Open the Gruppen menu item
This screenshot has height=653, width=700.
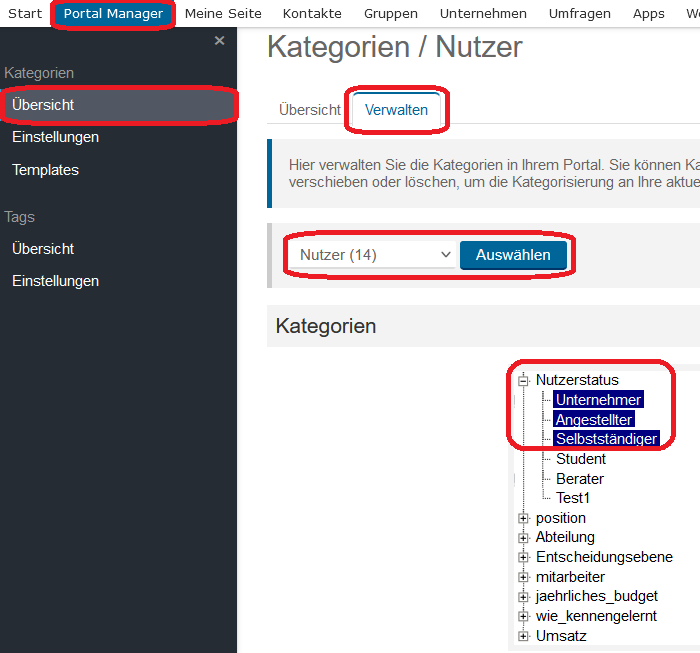point(391,13)
